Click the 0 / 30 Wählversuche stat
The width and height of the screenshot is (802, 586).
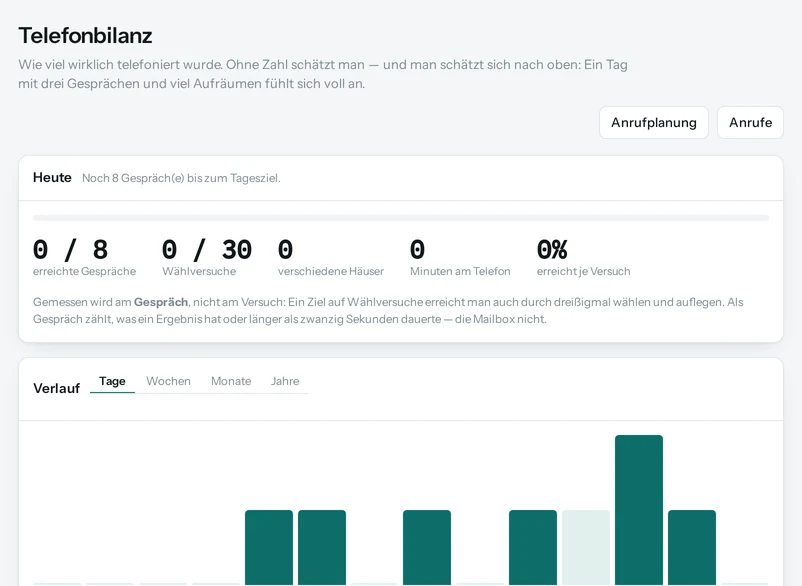point(207,258)
